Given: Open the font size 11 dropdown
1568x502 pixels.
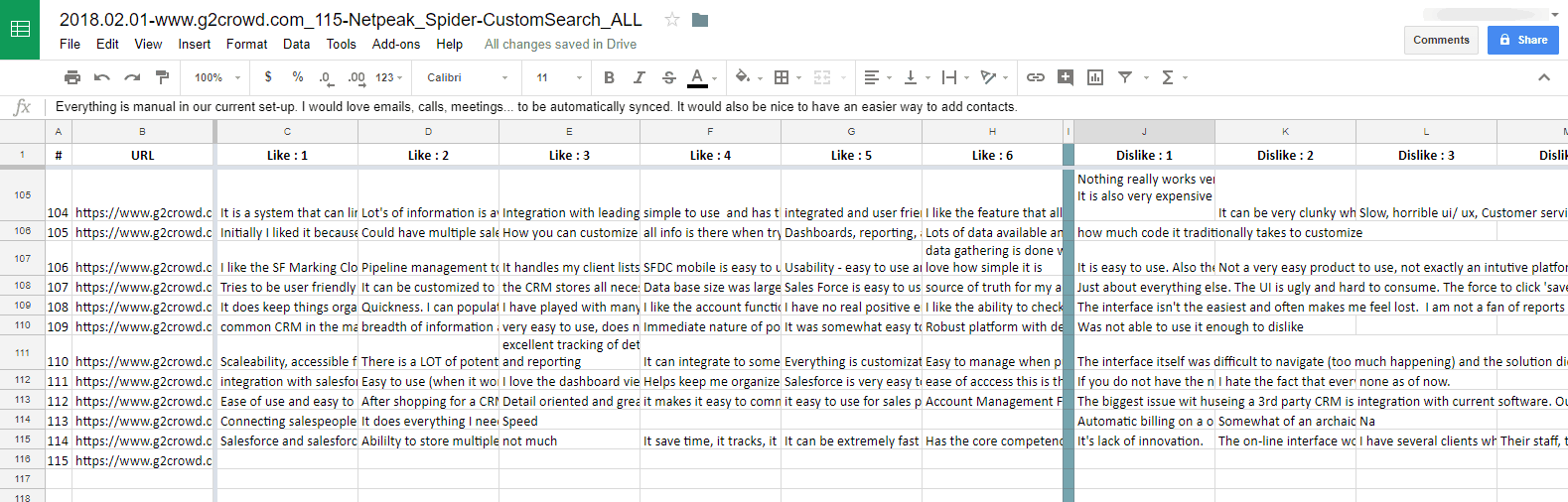Looking at the screenshot, I should [x=560, y=77].
